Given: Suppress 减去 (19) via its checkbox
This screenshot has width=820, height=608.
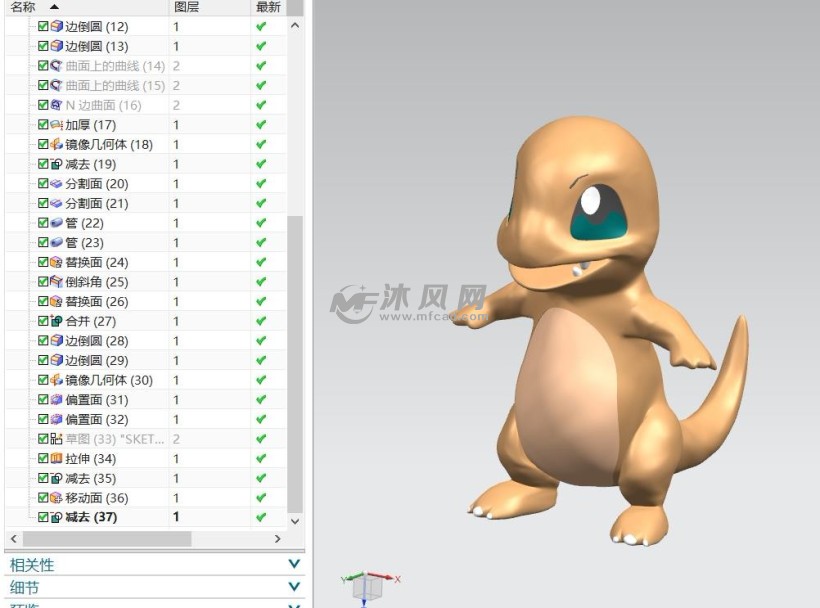Looking at the screenshot, I should [43, 164].
